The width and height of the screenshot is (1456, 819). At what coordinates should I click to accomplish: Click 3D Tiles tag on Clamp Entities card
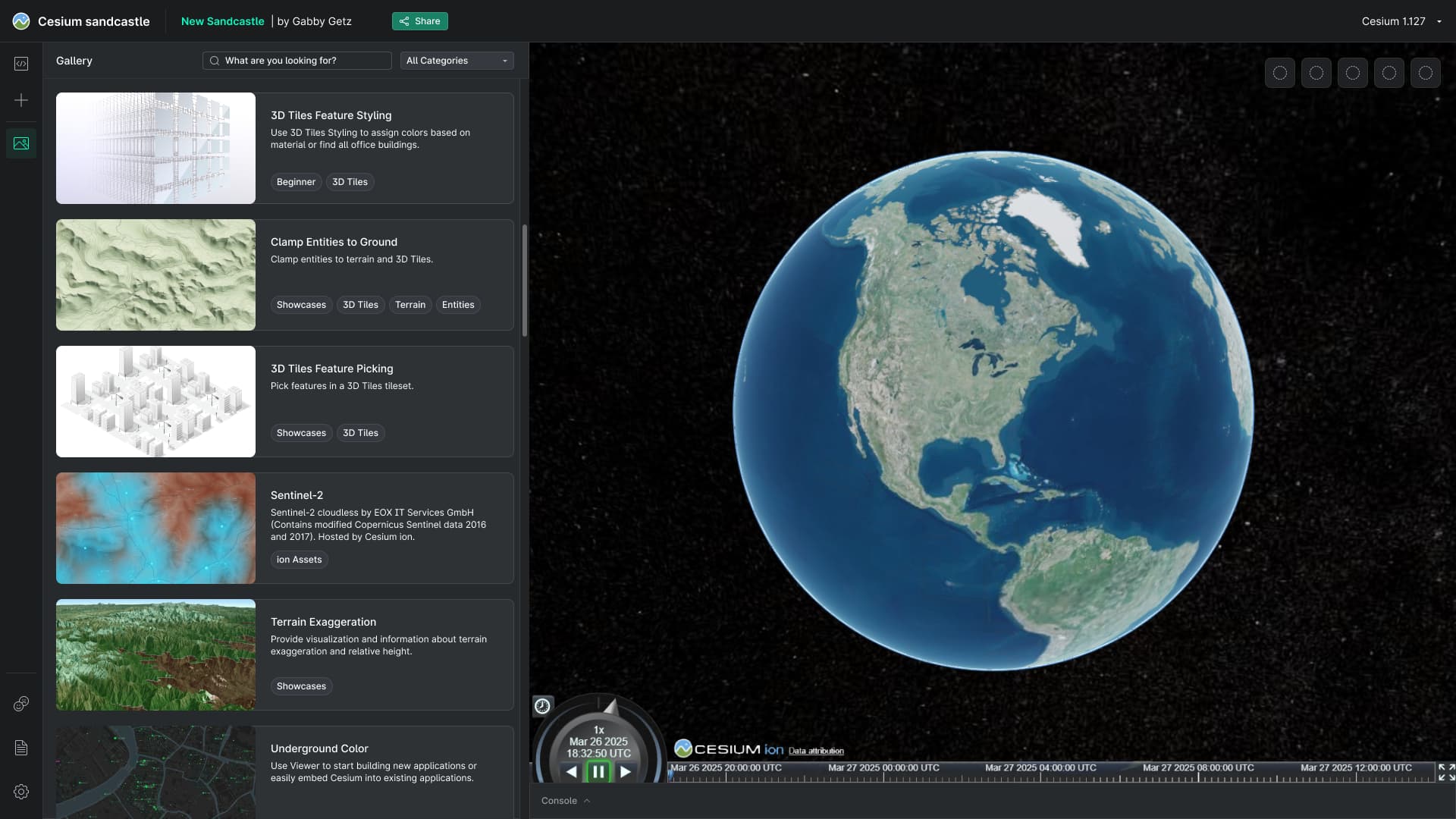(x=360, y=305)
